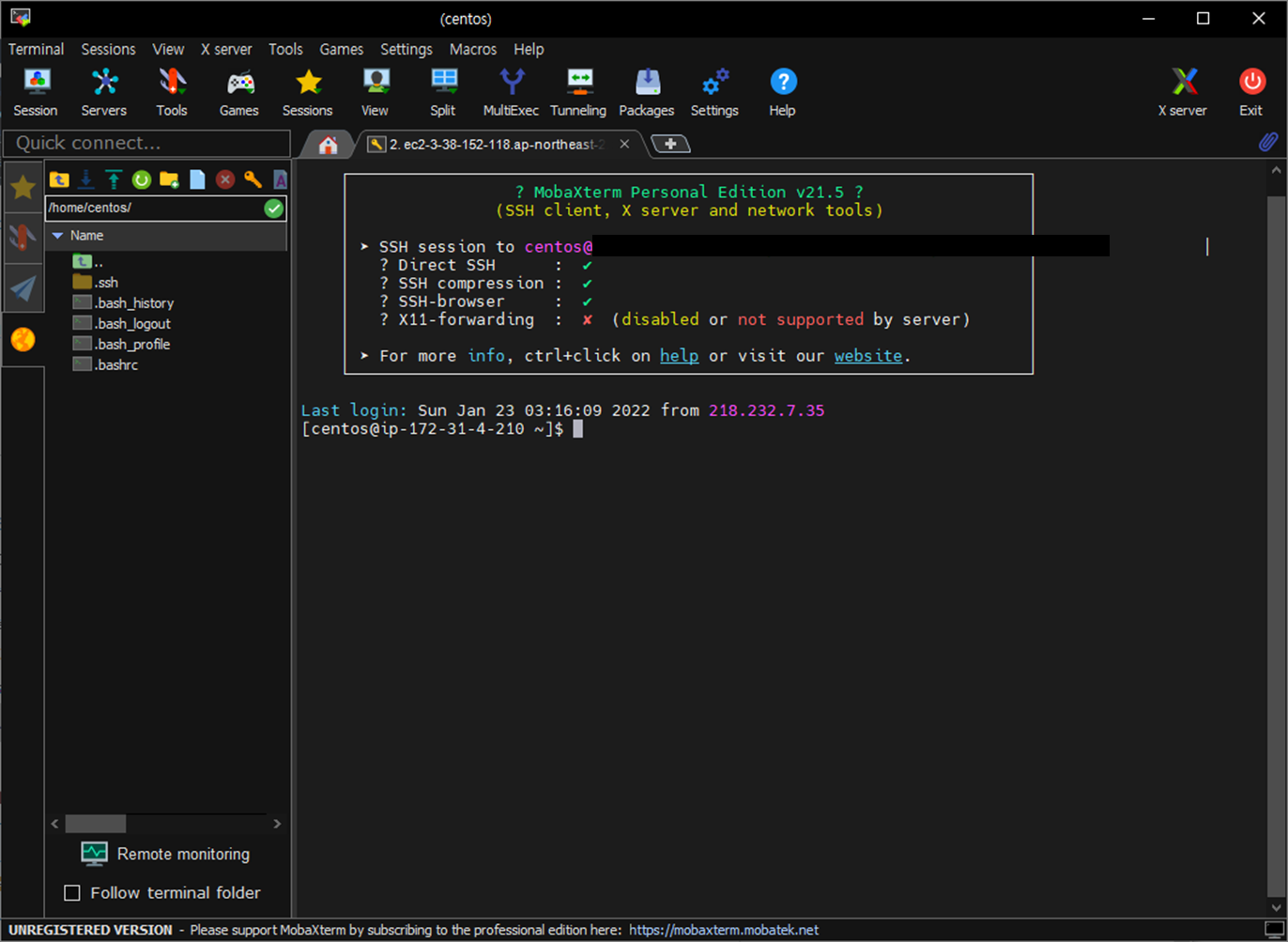Click the help link in banner
The image size is (1288, 942).
(679, 356)
